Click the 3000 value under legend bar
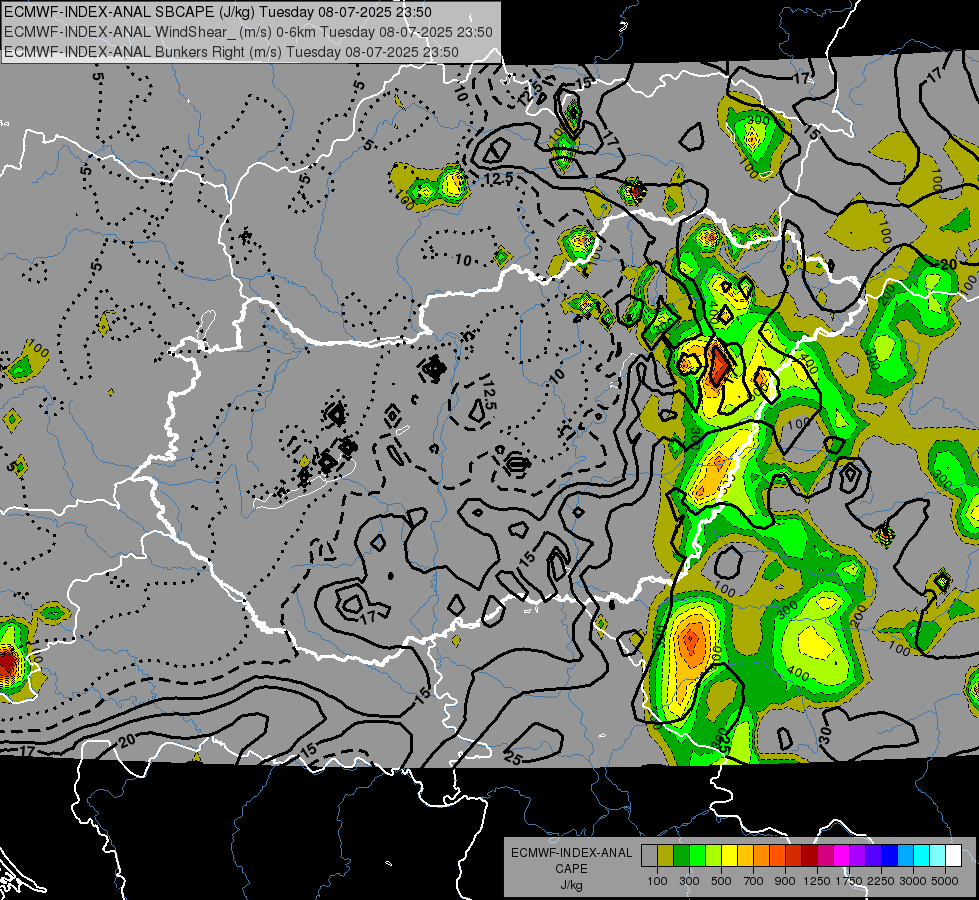This screenshot has width=979, height=900. (x=913, y=881)
